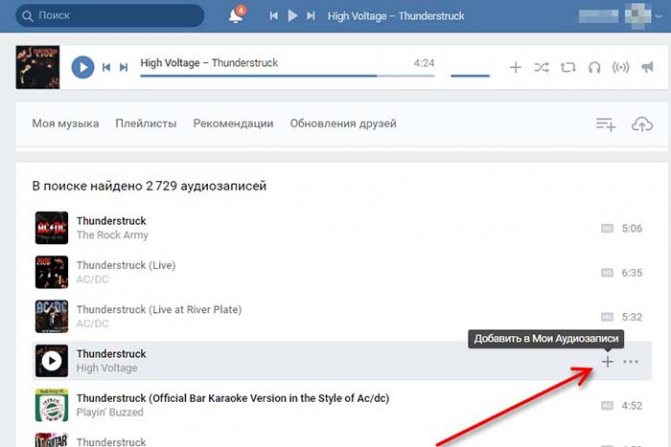Show similar tracks headphones icon
The image size is (671, 447).
coord(594,67)
